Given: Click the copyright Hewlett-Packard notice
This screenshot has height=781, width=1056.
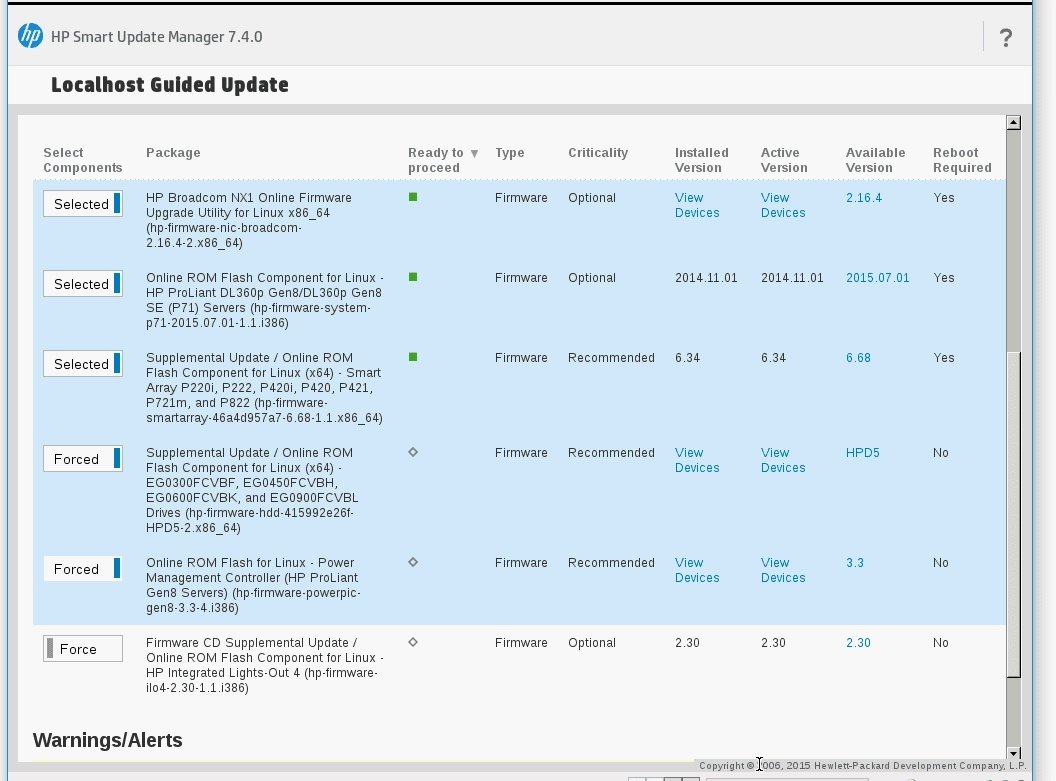Looking at the screenshot, I should (862, 766).
